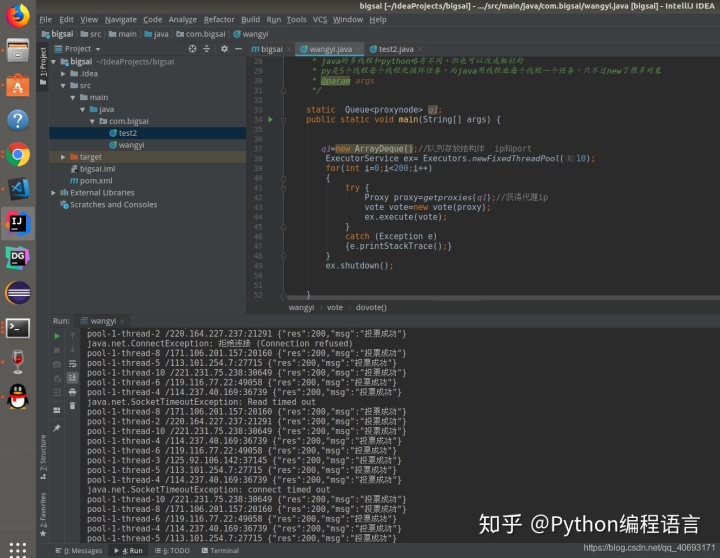Open the Refactor menu
The image size is (720, 558).
click(219, 19)
